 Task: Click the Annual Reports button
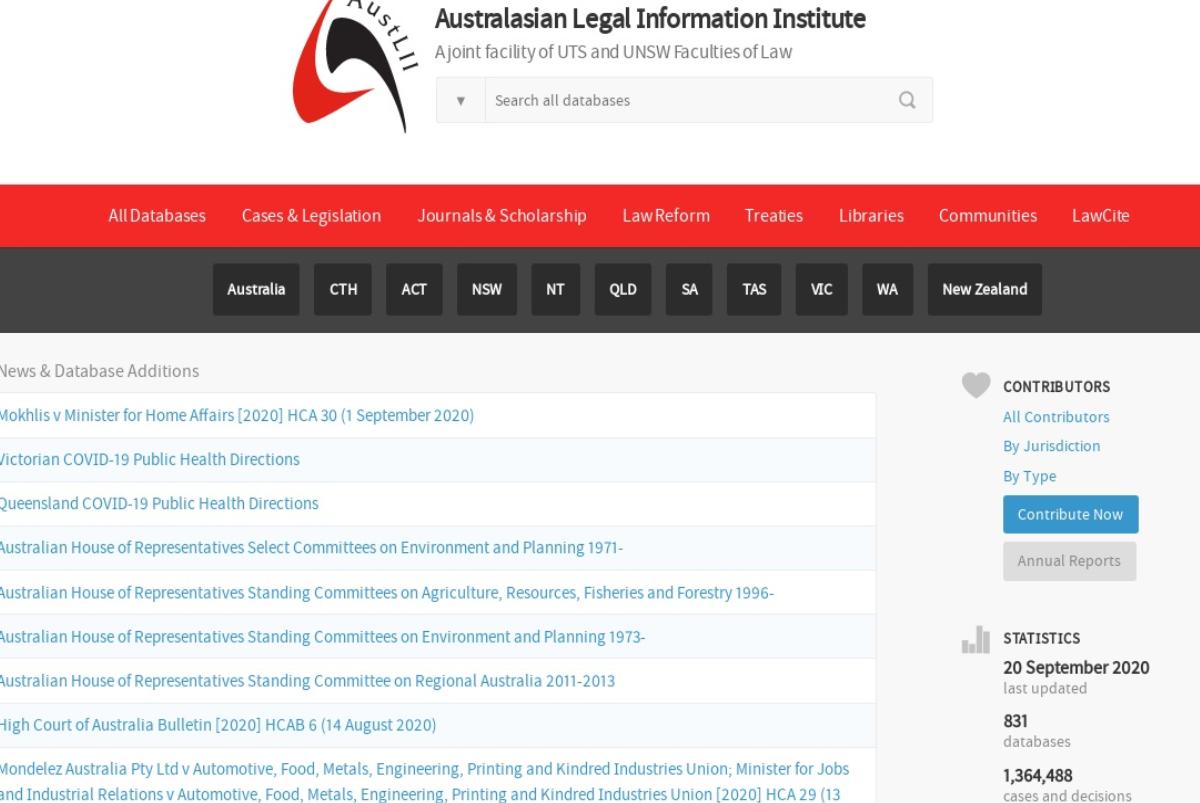(1069, 561)
